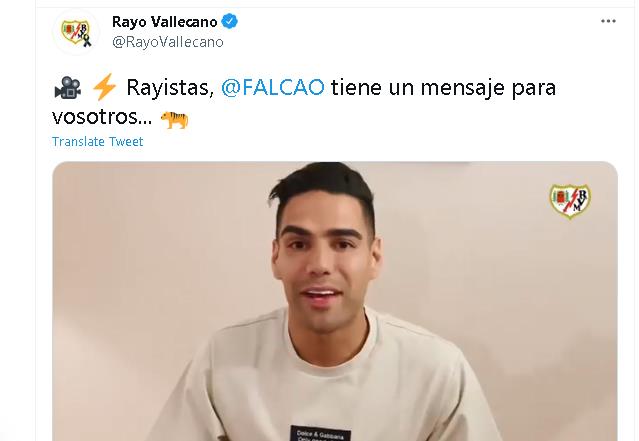Open the Rayo Vallecano display name link
This screenshot has width=639, height=441.
(165, 22)
